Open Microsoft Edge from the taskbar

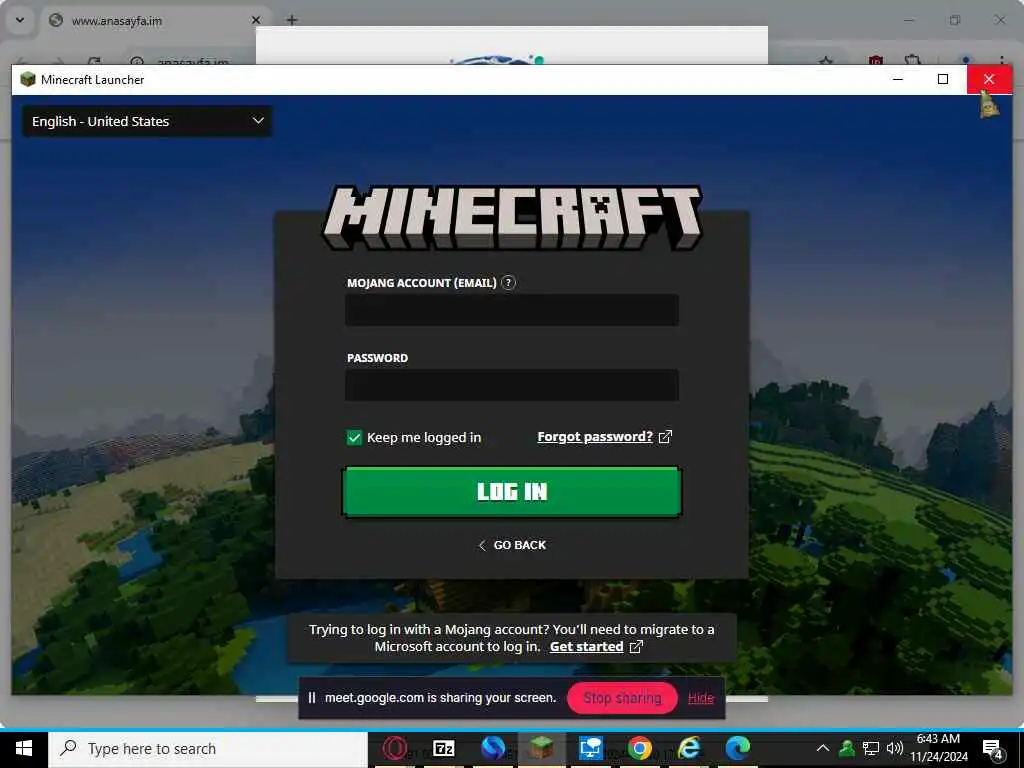coord(738,748)
